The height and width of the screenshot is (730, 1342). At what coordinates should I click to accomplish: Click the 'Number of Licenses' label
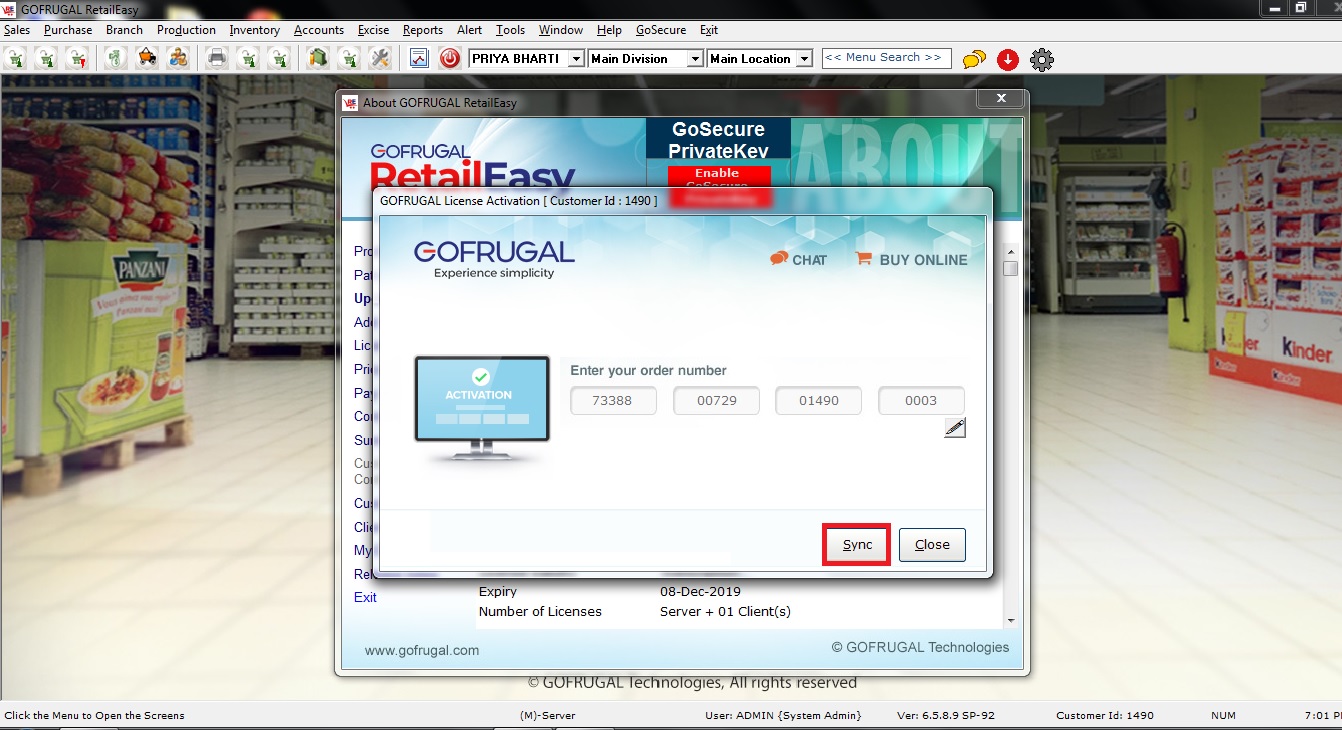540,611
